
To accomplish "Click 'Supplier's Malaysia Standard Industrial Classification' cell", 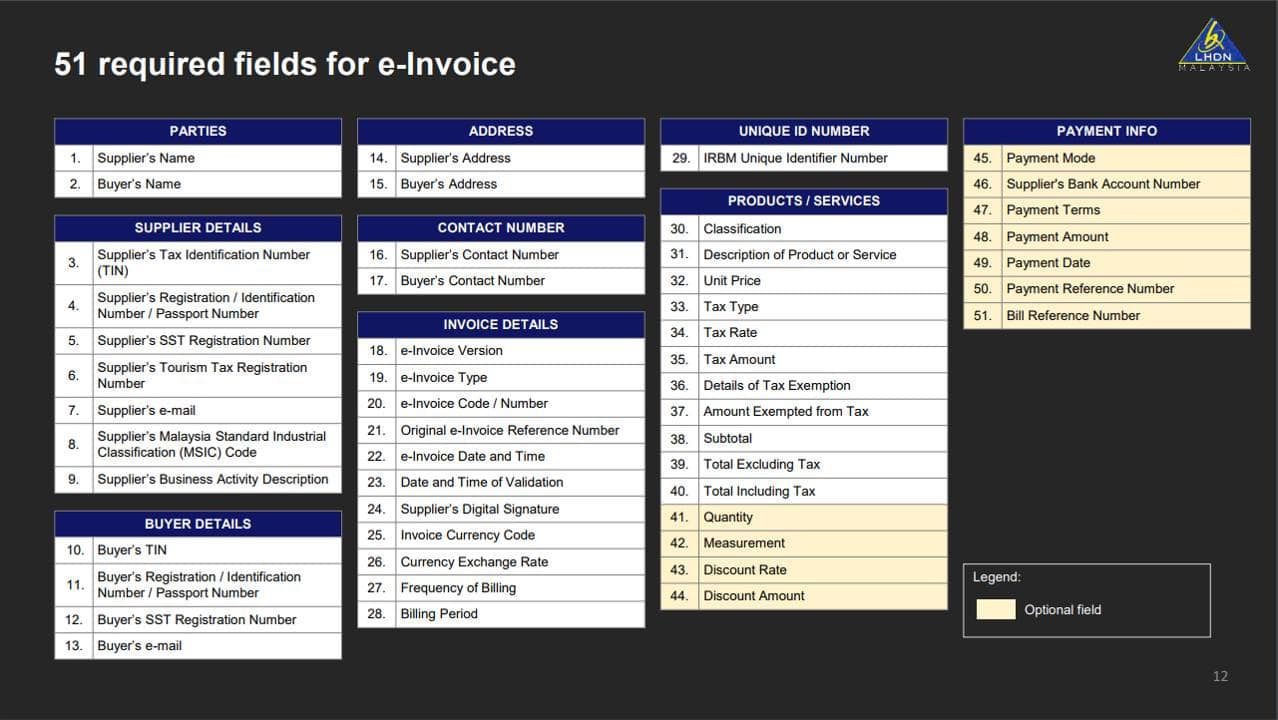I will click(217, 445).
